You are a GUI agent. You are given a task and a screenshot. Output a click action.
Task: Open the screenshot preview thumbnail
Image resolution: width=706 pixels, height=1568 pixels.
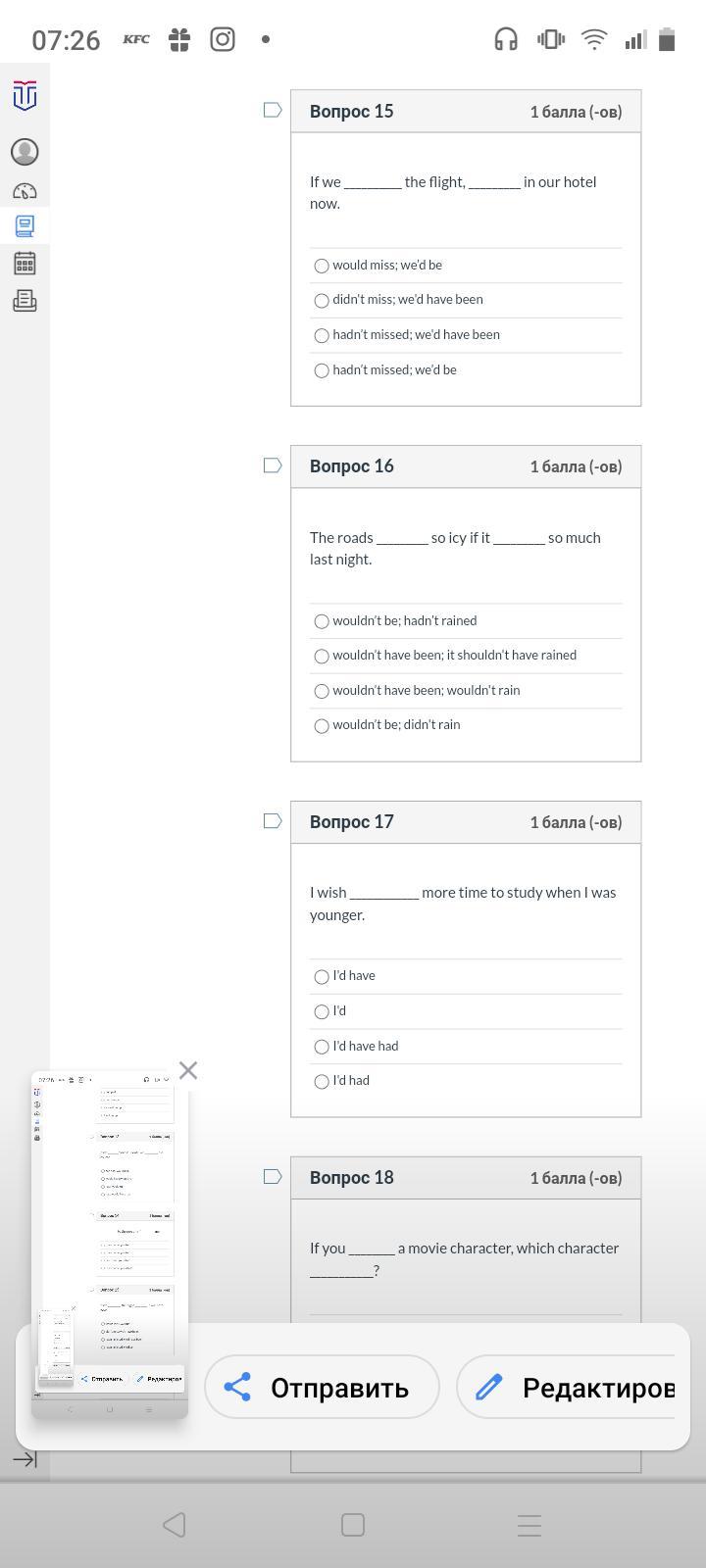click(109, 1245)
